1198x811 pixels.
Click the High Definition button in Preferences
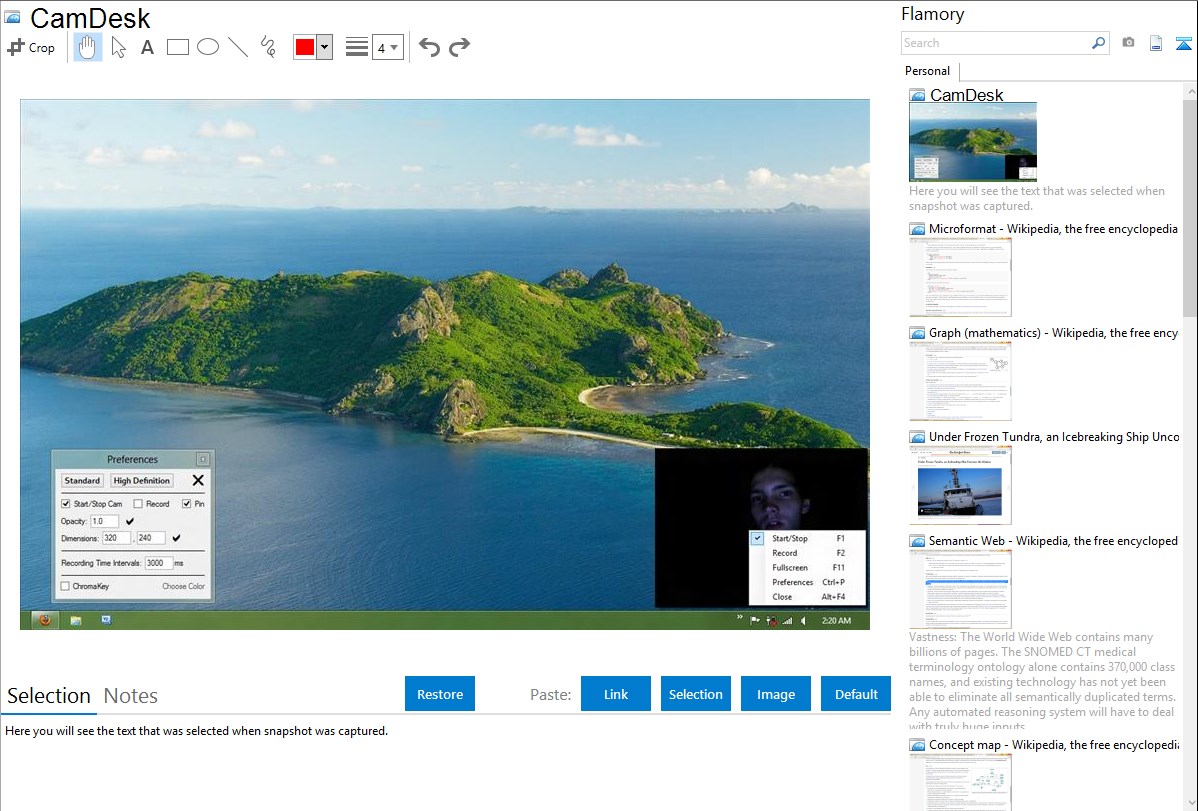[141, 481]
